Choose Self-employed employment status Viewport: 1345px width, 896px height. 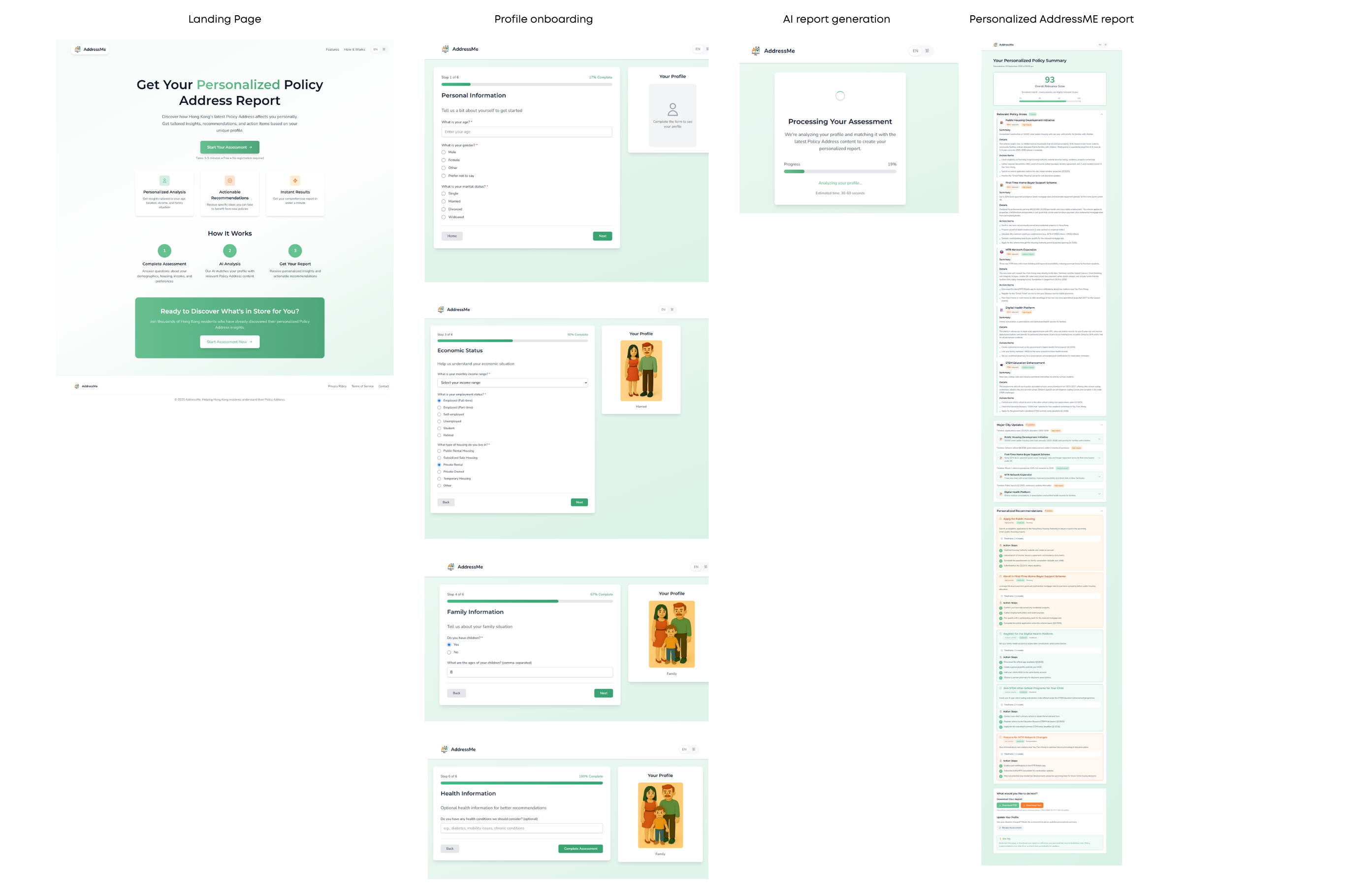pyautogui.click(x=439, y=415)
